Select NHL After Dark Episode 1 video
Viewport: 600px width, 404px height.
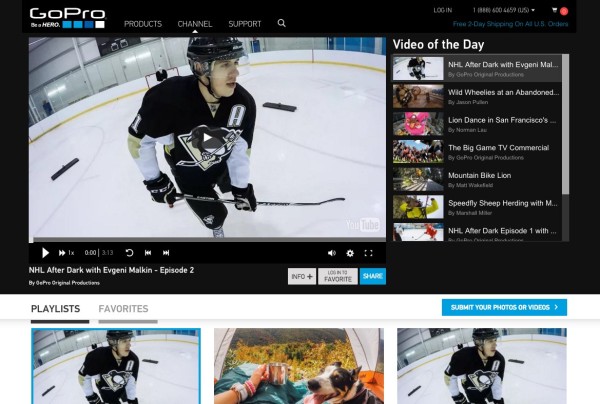(477, 232)
